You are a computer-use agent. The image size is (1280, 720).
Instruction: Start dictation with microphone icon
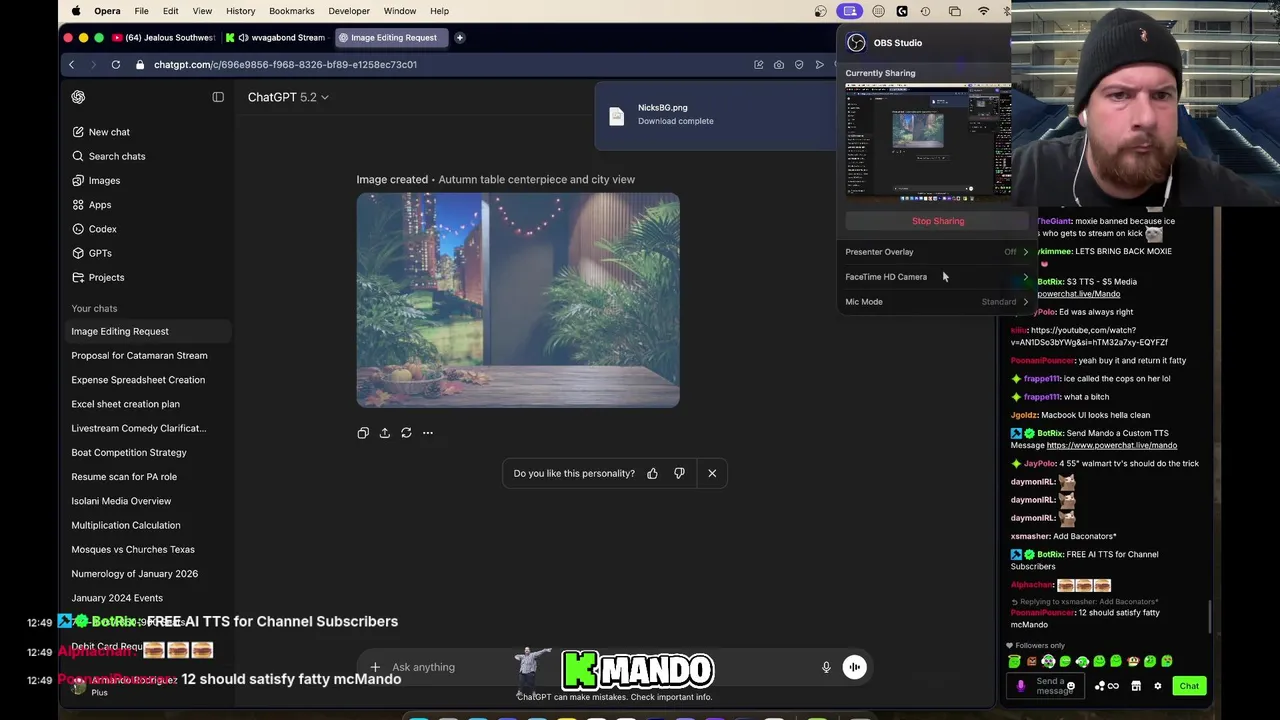point(826,667)
